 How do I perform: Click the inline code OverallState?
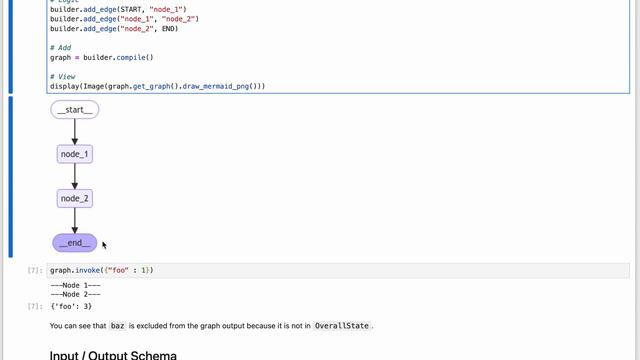pos(342,326)
